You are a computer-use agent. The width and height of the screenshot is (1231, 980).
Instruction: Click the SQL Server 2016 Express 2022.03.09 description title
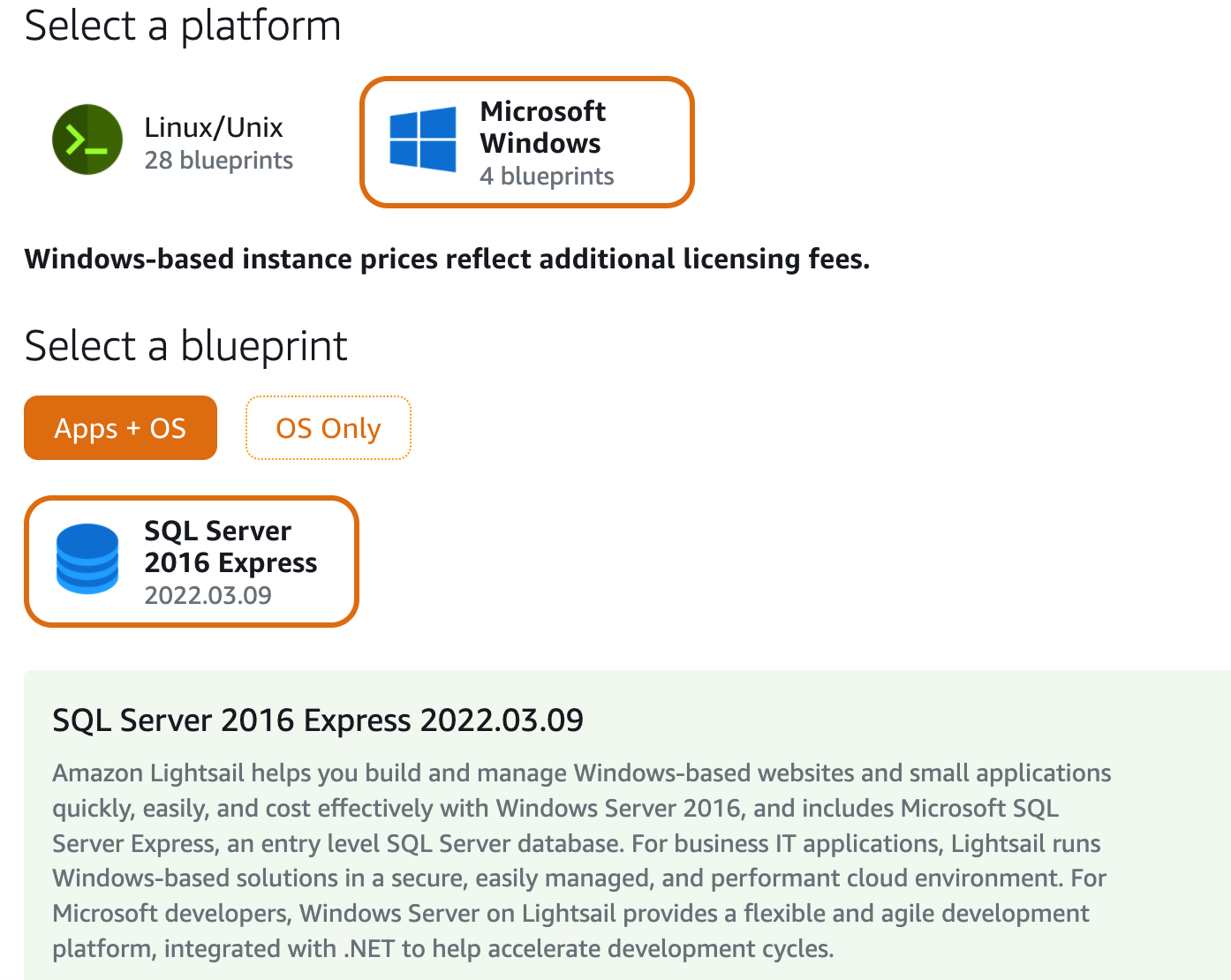[318, 720]
